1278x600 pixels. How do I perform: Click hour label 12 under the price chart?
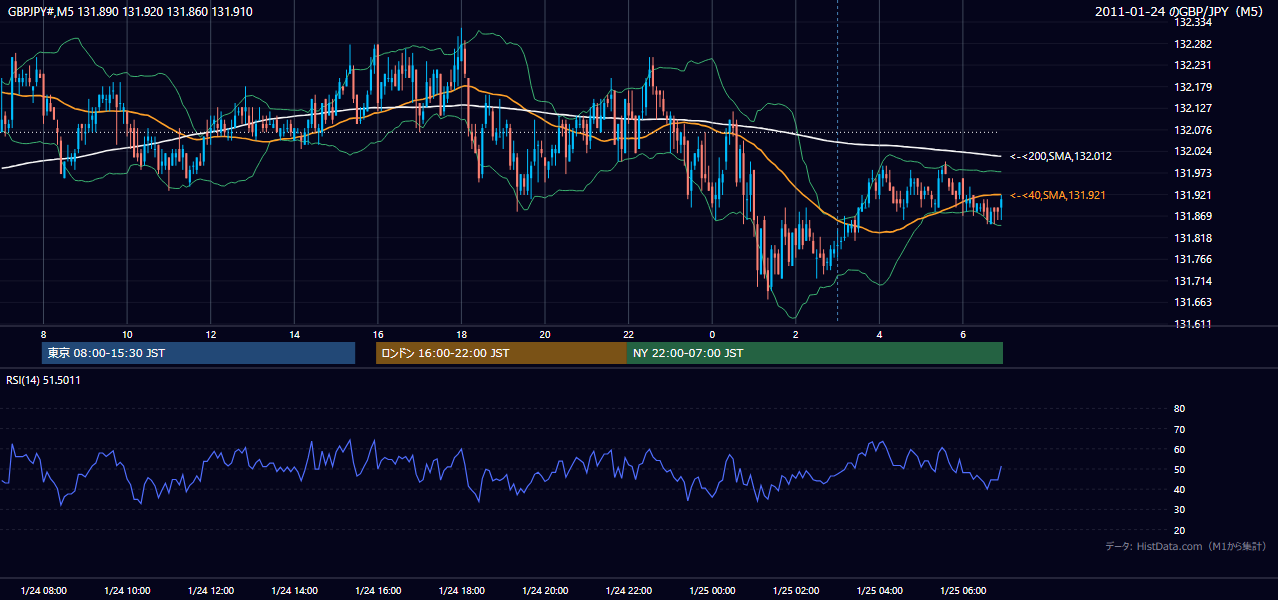tap(210, 334)
